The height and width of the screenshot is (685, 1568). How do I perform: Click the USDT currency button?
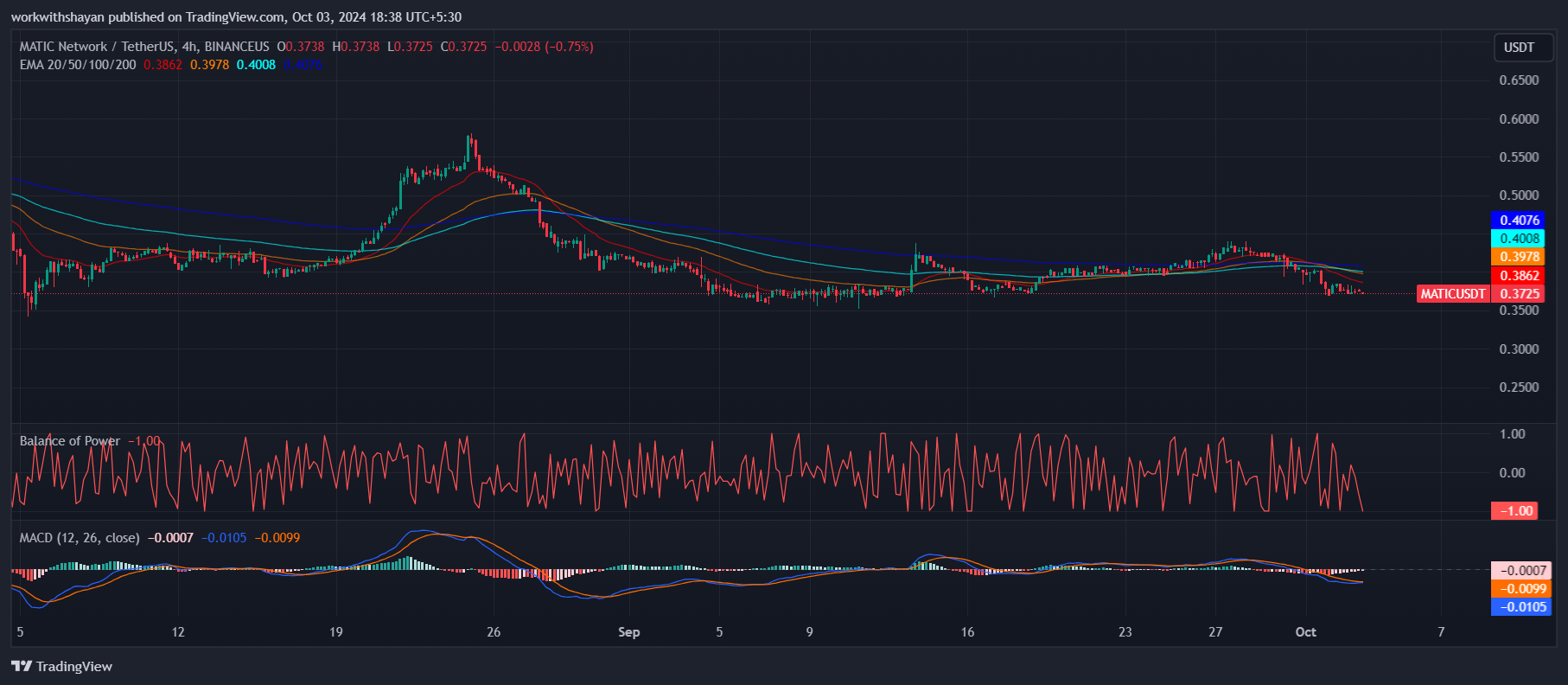(x=1524, y=48)
